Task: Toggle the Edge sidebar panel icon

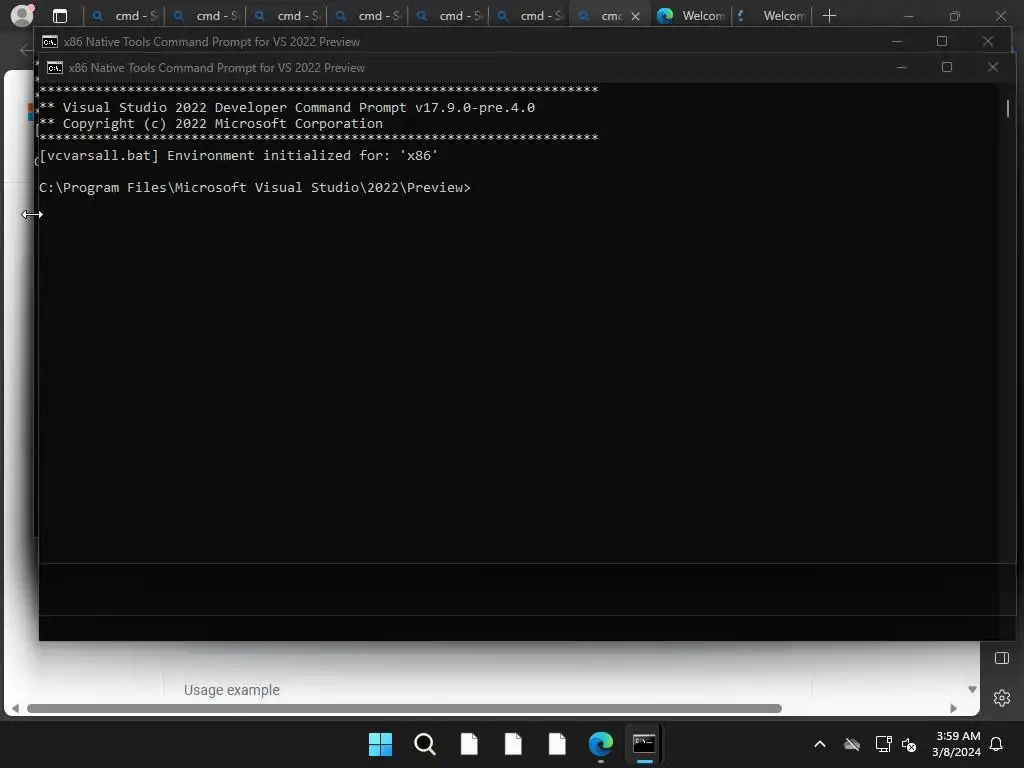Action: [x=1002, y=658]
